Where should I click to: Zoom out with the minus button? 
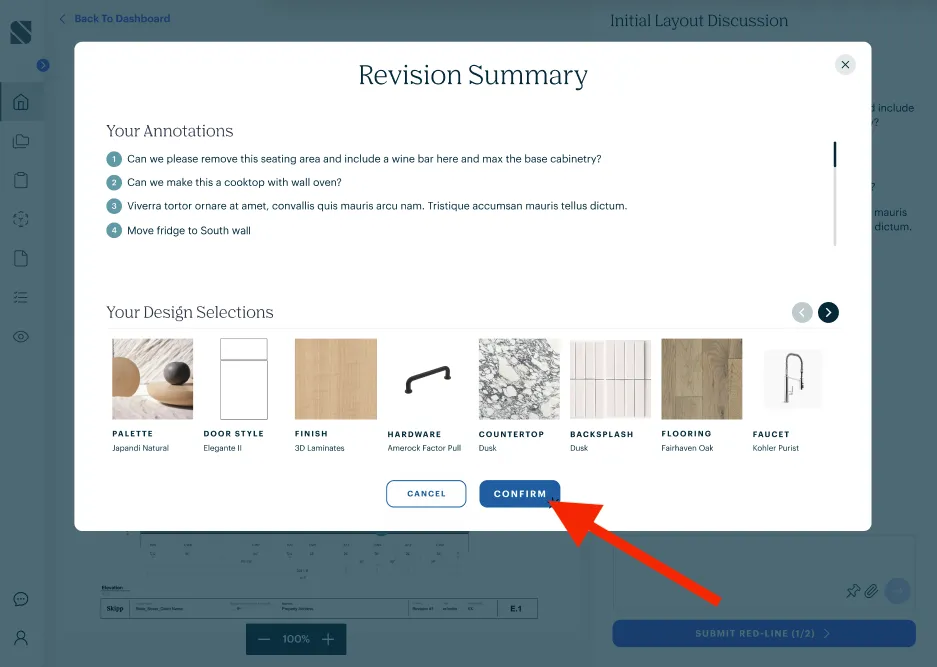(264, 639)
